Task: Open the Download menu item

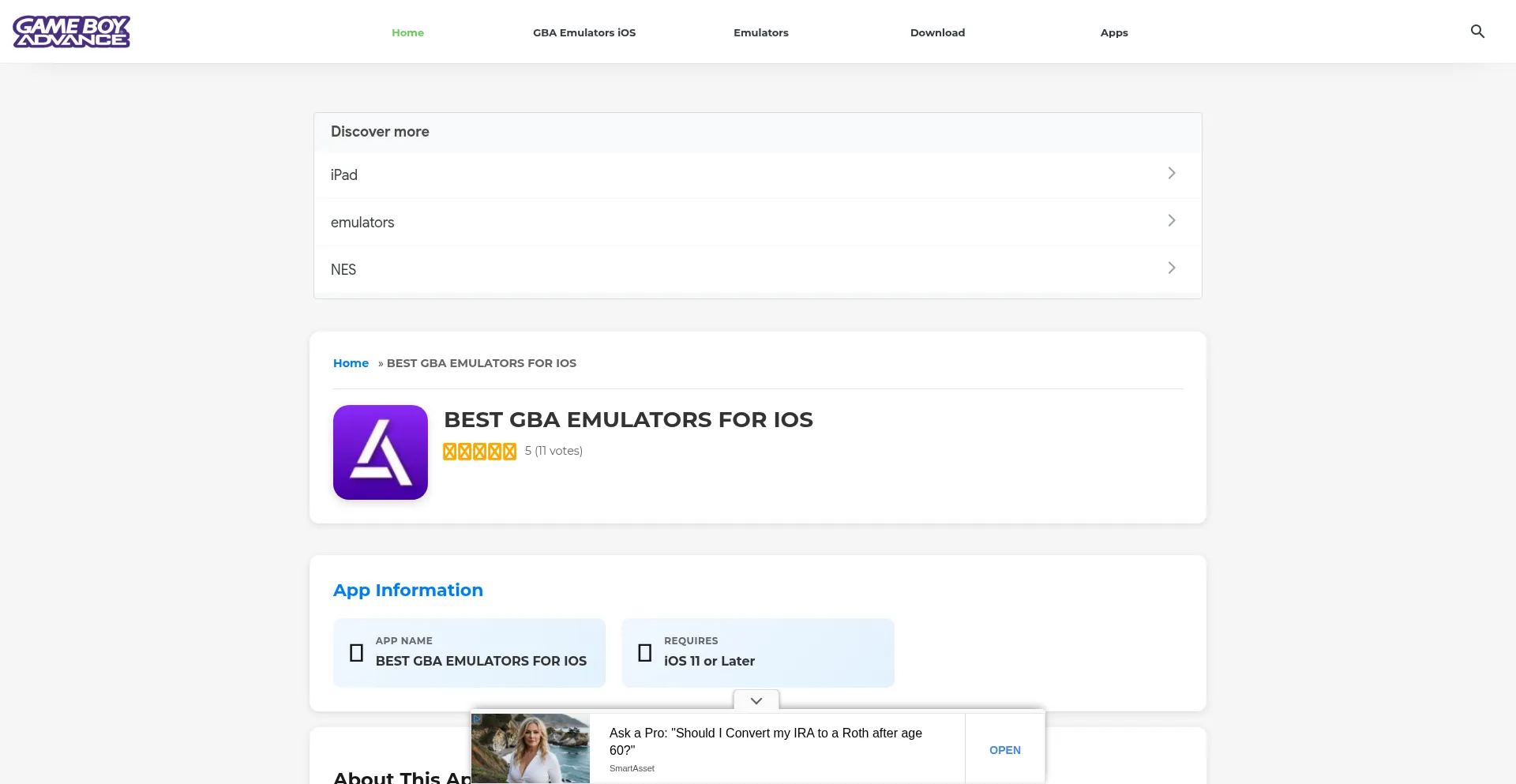Action: click(937, 32)
